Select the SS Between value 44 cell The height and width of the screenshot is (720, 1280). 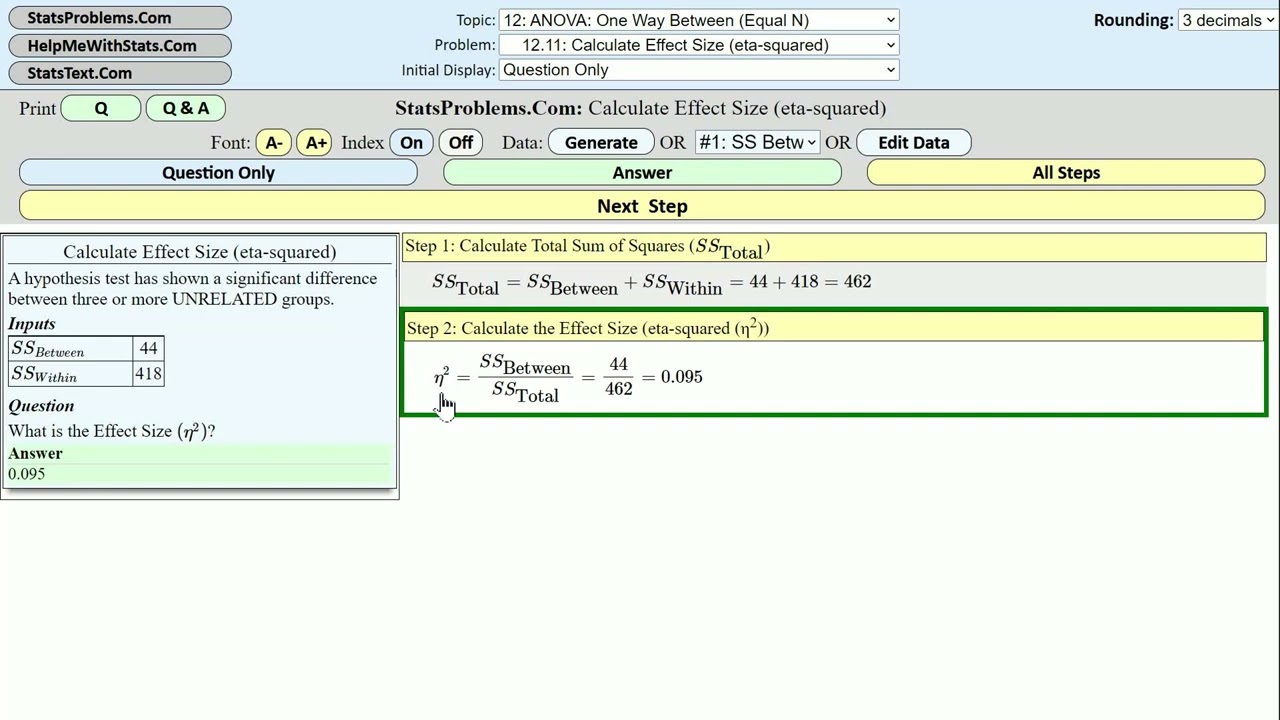tap(148, 349)
